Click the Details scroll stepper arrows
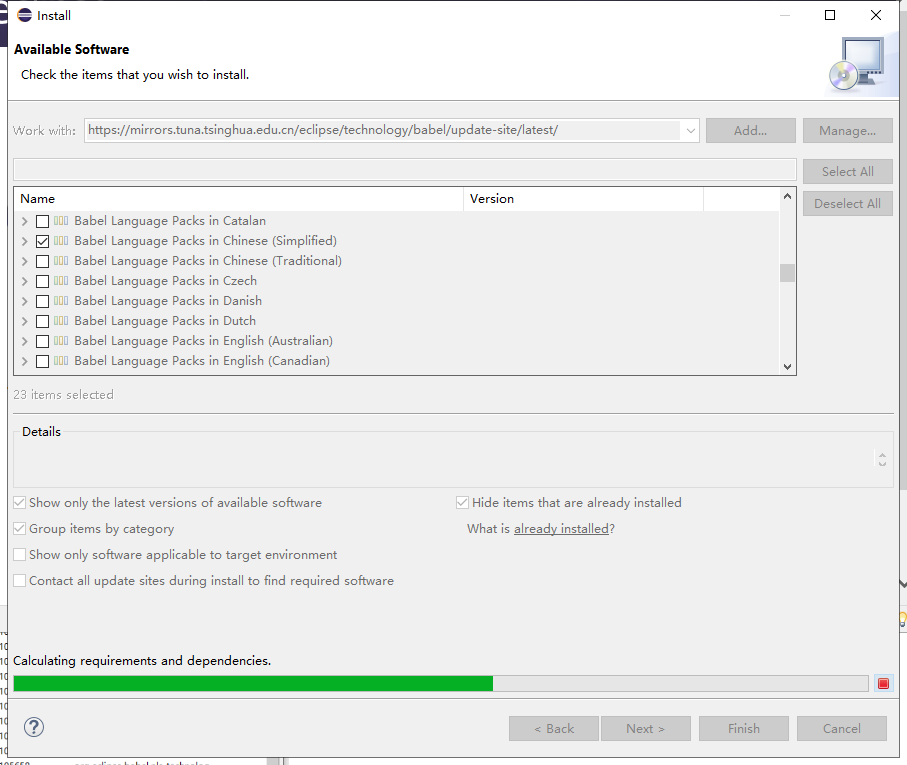 tap(882, 459)
